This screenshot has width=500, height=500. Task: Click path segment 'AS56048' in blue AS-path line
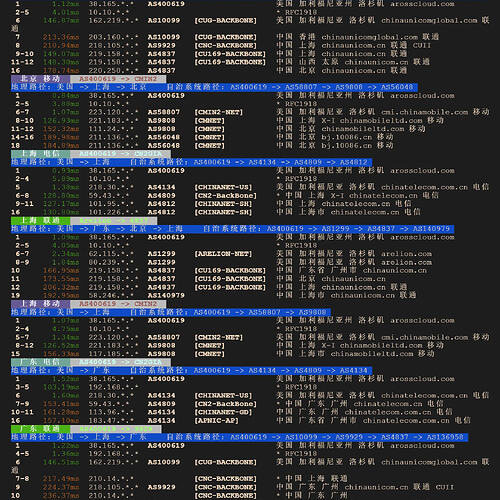pyautogui.click(x=397, y=87)
